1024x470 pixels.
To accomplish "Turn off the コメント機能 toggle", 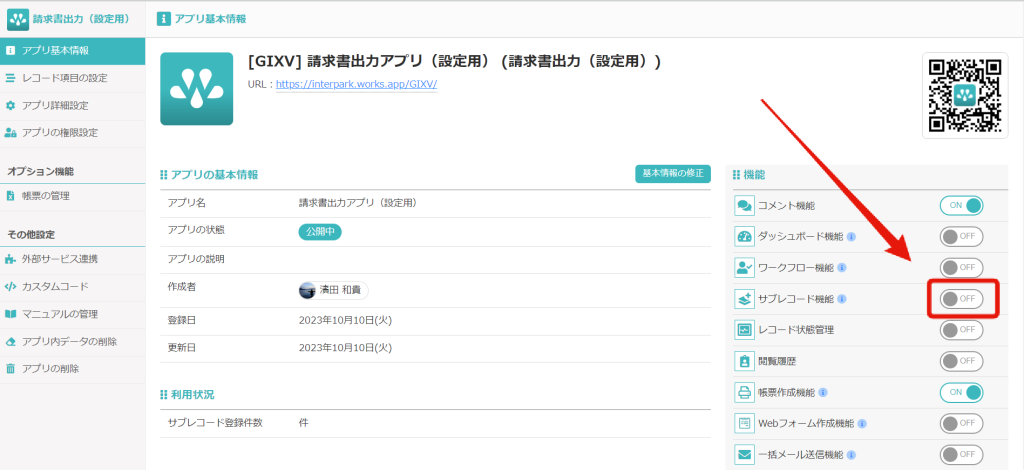I will [x=961, y=206].
